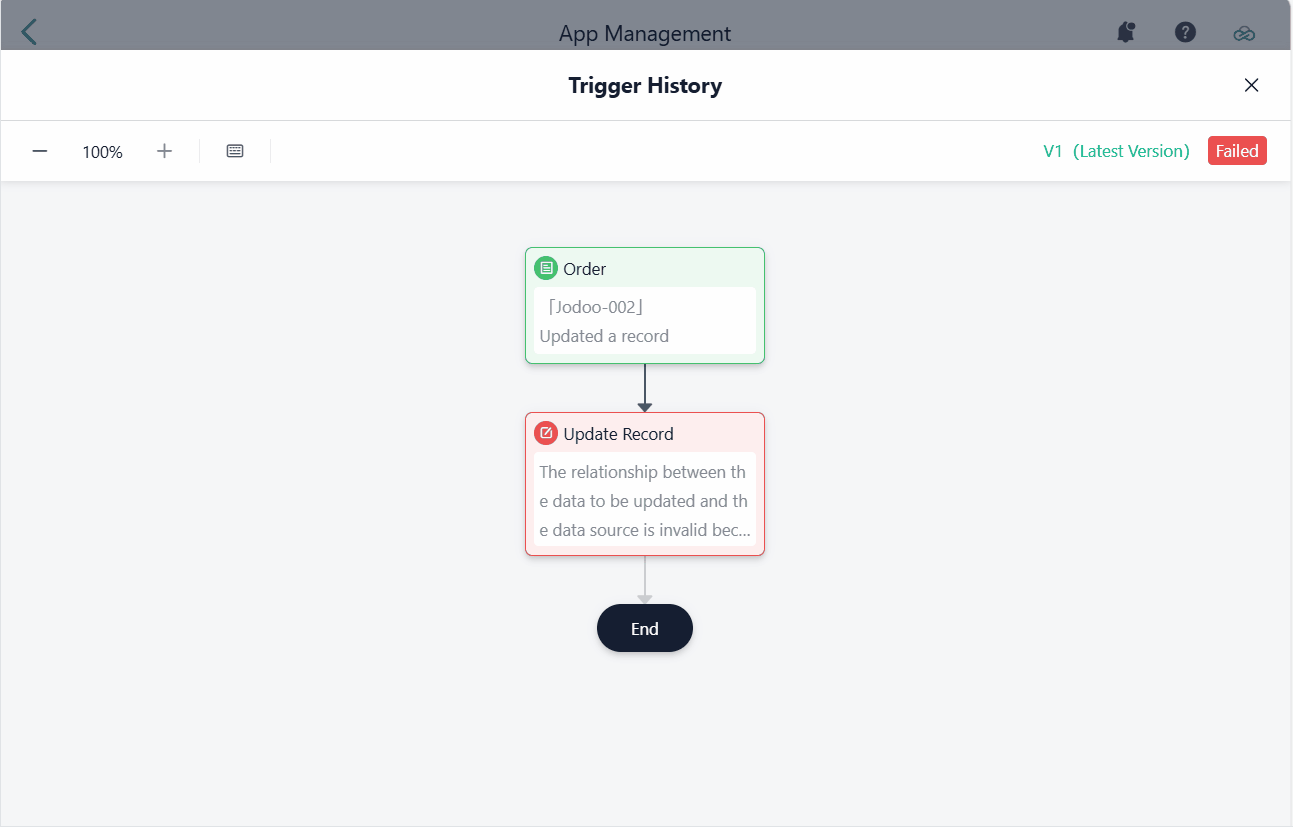Click the App Management title
1293x827 pixels.
point(645,33)
